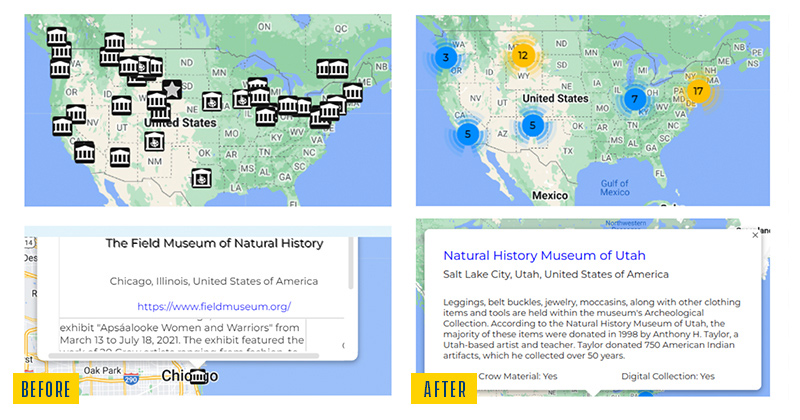Click the yellow cluster marker labeled 12
This screenshot has height=420, width=800.
[x=522, y=55]
